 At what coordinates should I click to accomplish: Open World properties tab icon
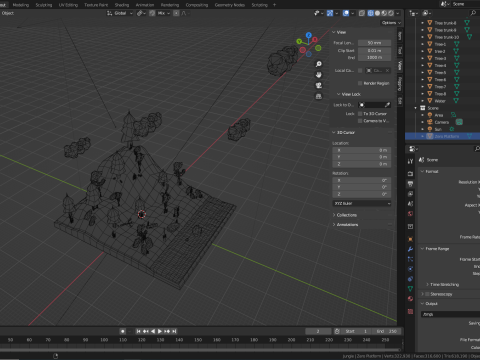click(410, 214)
